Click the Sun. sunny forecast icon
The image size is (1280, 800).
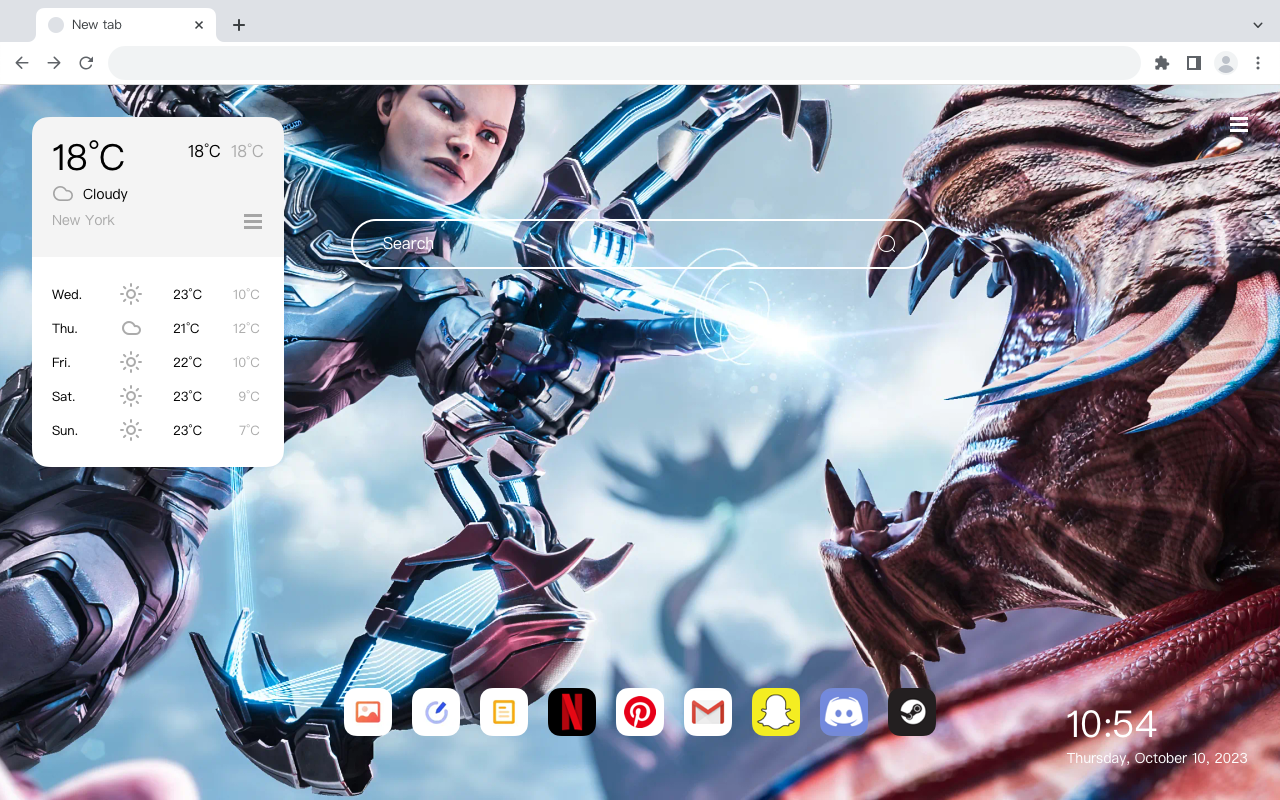pos(131,430)
